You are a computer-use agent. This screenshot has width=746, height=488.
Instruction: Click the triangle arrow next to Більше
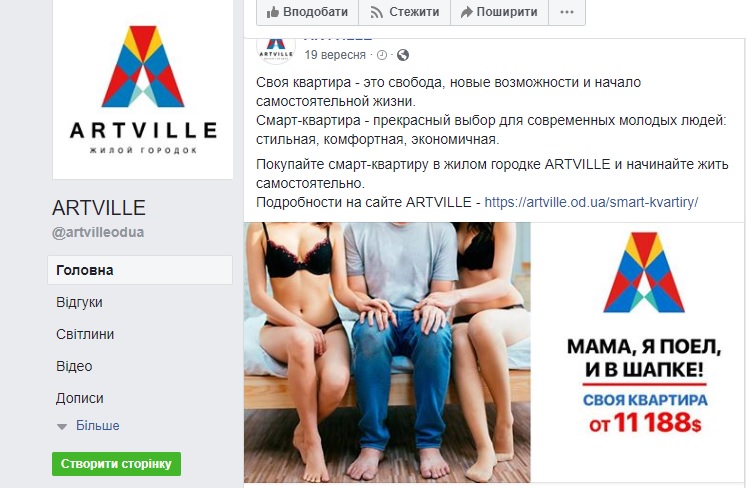point(62,427)
